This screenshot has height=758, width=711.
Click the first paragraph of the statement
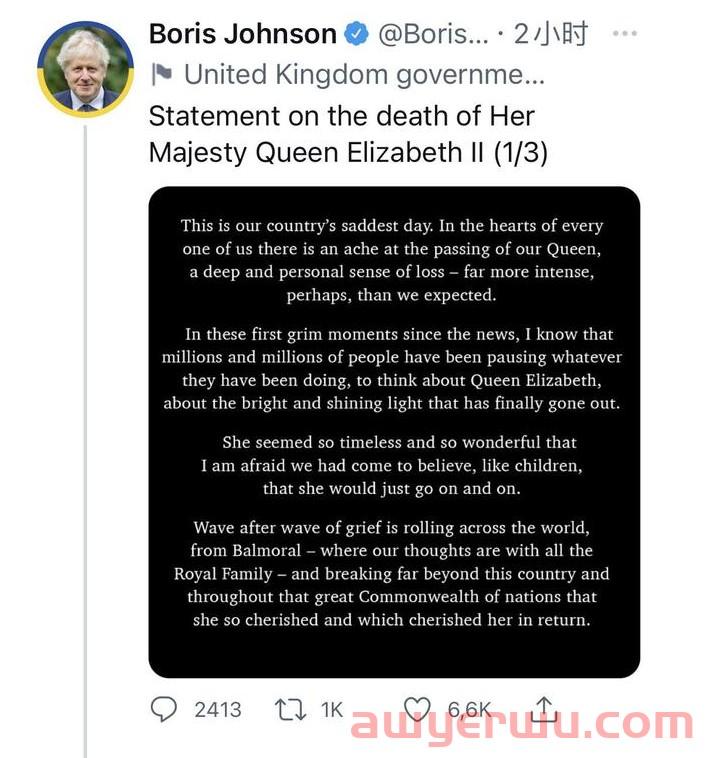(392, 260)
